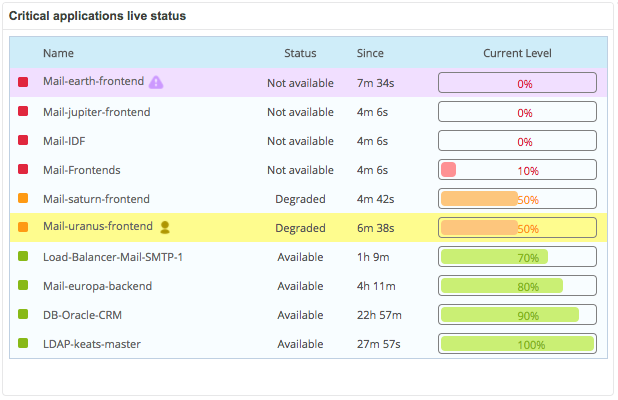Viewport: 618px width, 400px height.
Task: Open the Mail-europa-backend entry
Action: click(x=97, y=286)
